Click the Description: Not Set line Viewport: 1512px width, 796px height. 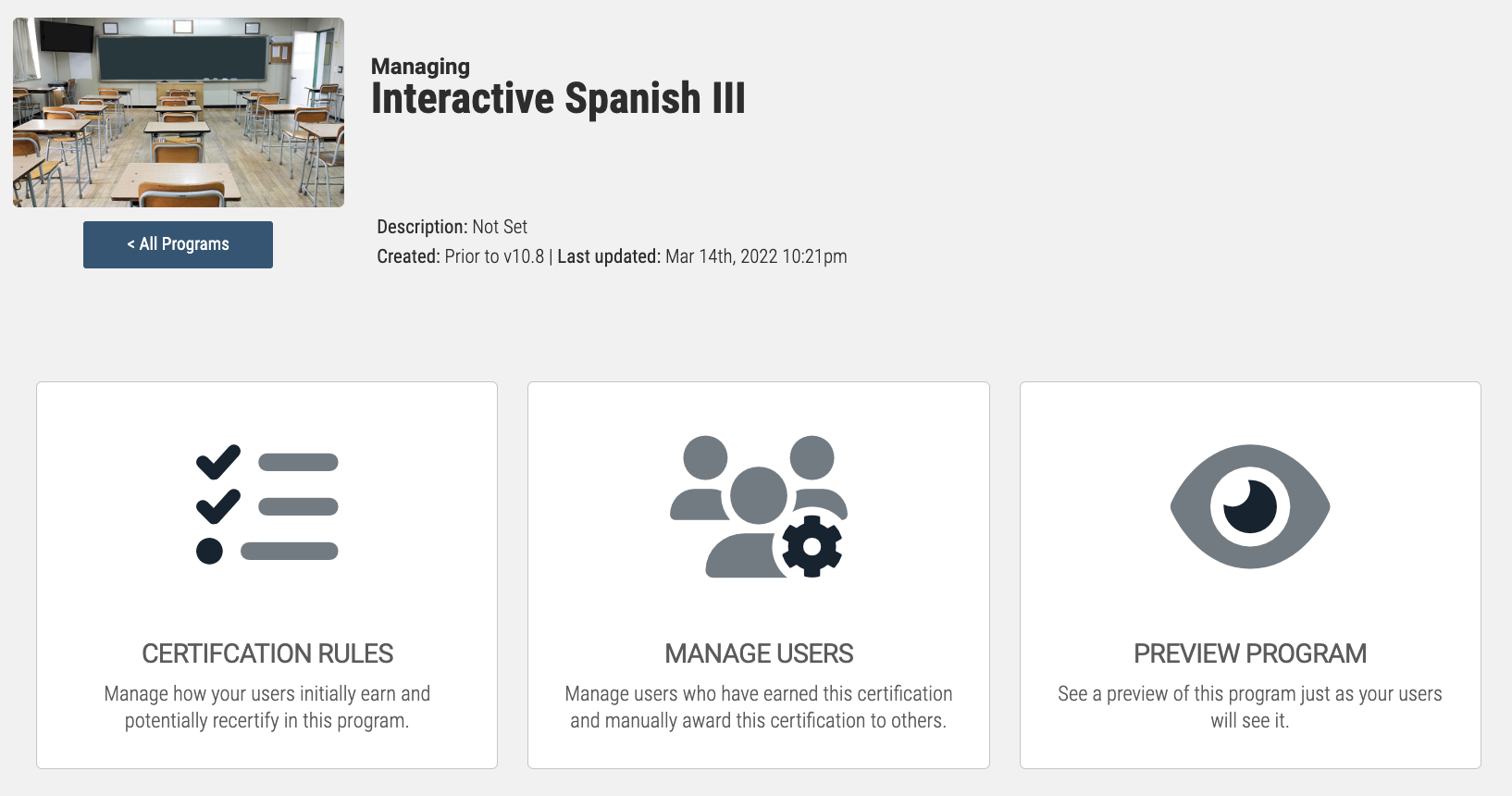[x=452, y=227]
